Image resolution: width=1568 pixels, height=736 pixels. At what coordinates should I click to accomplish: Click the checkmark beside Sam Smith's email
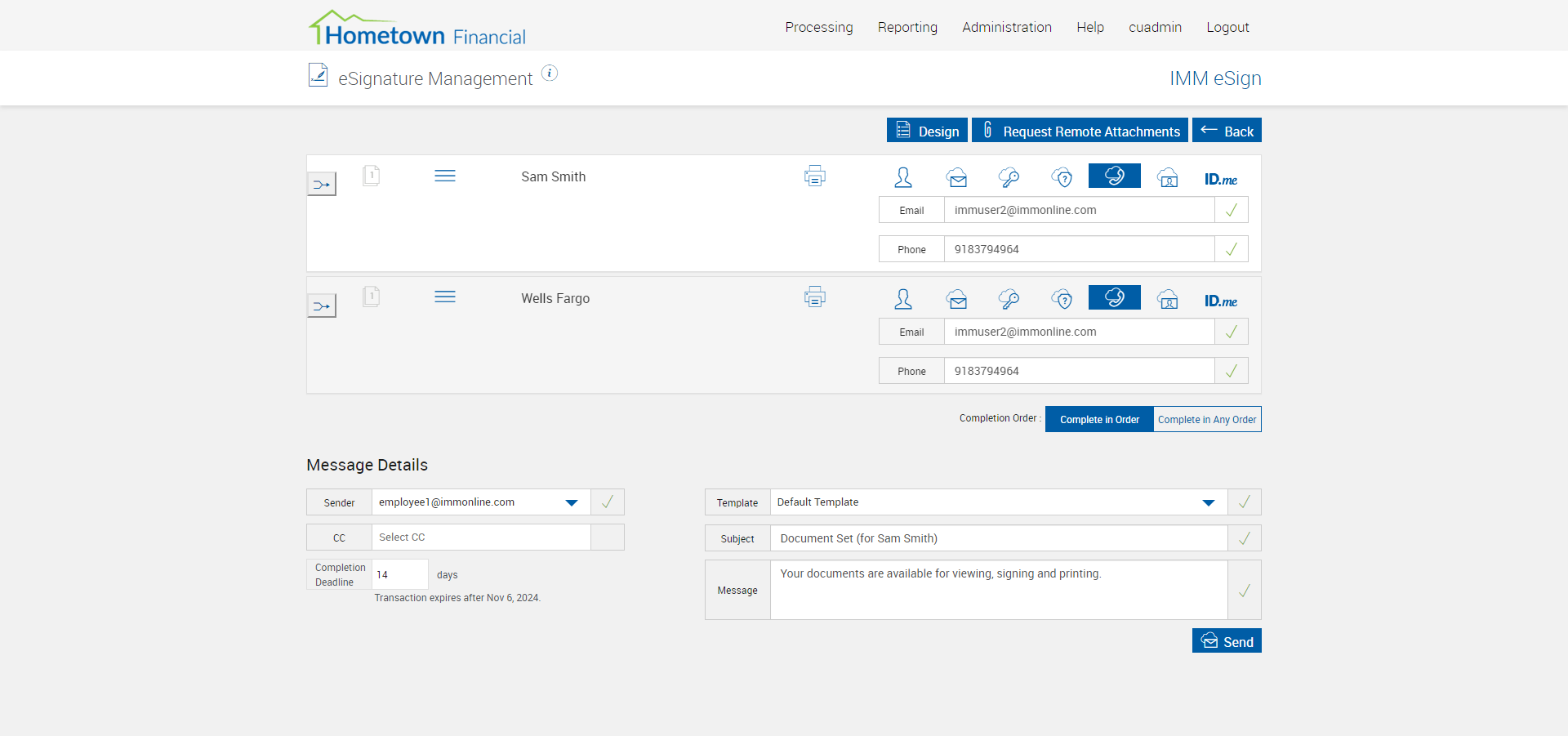pos(1232,210)
